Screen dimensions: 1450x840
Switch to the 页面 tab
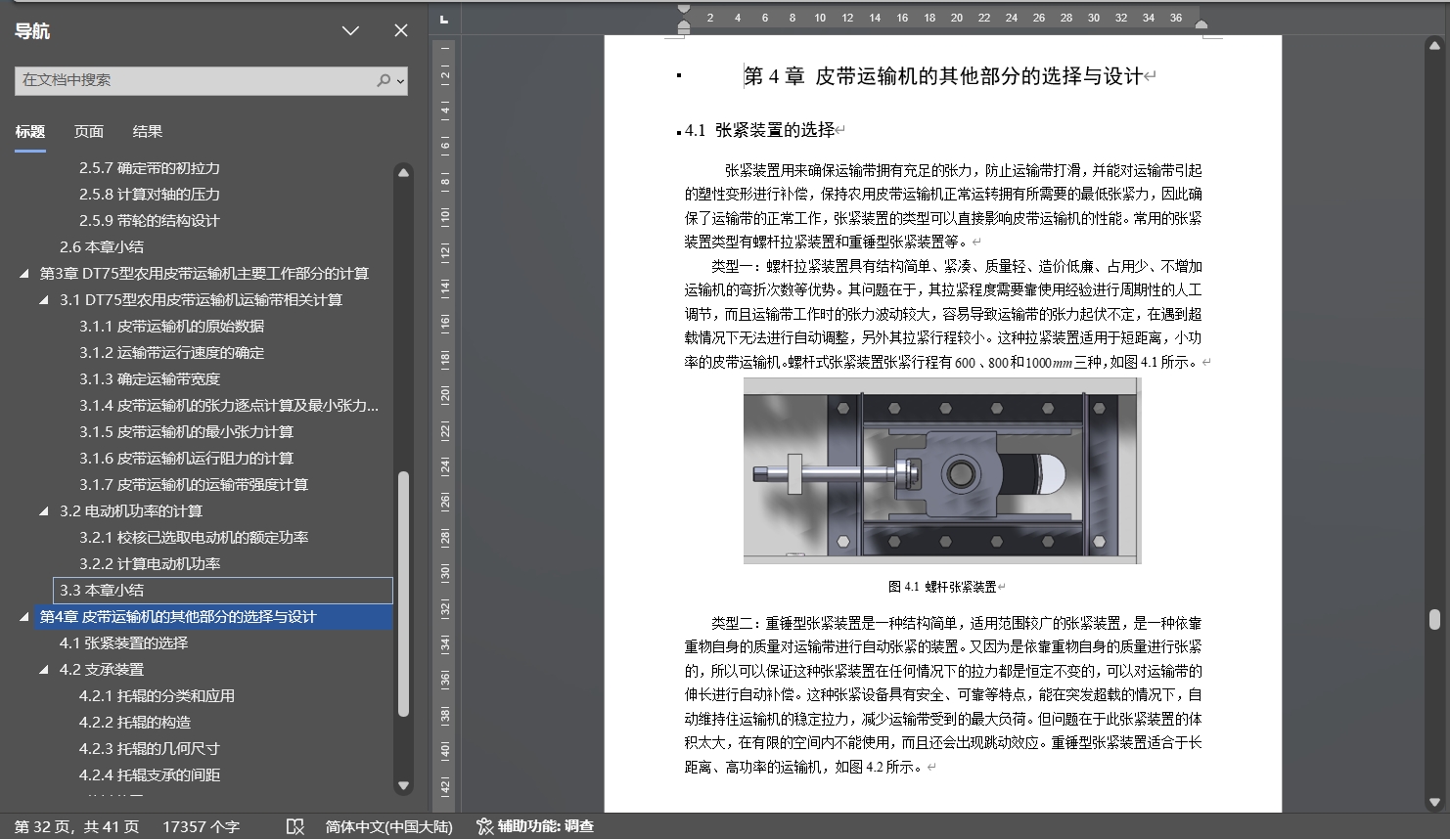(89, 131)
